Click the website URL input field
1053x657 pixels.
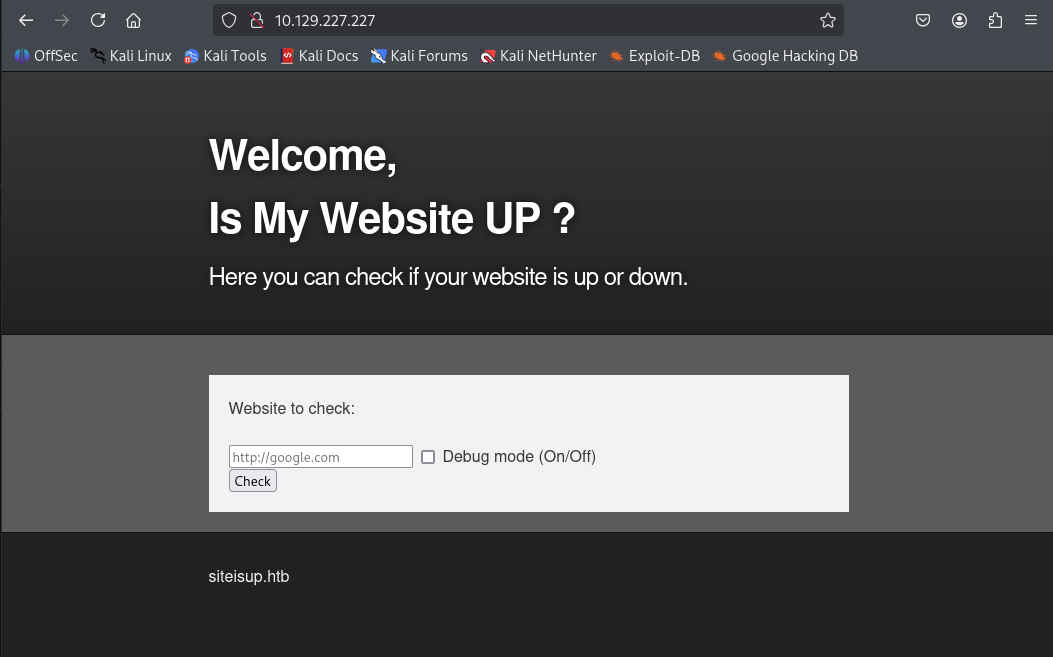click(320, 457)
